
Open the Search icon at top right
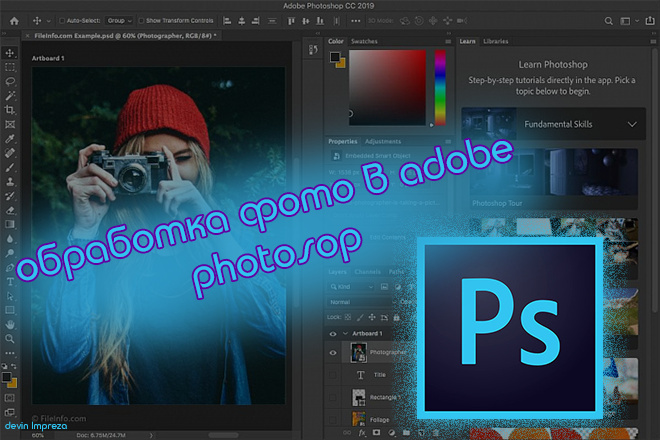pyautogui.click(x=609, y=21)
